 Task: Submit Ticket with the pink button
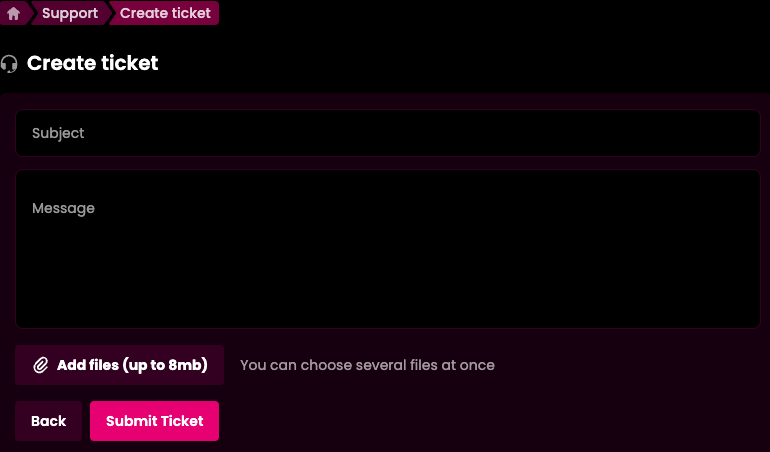(x=154, y=421)
